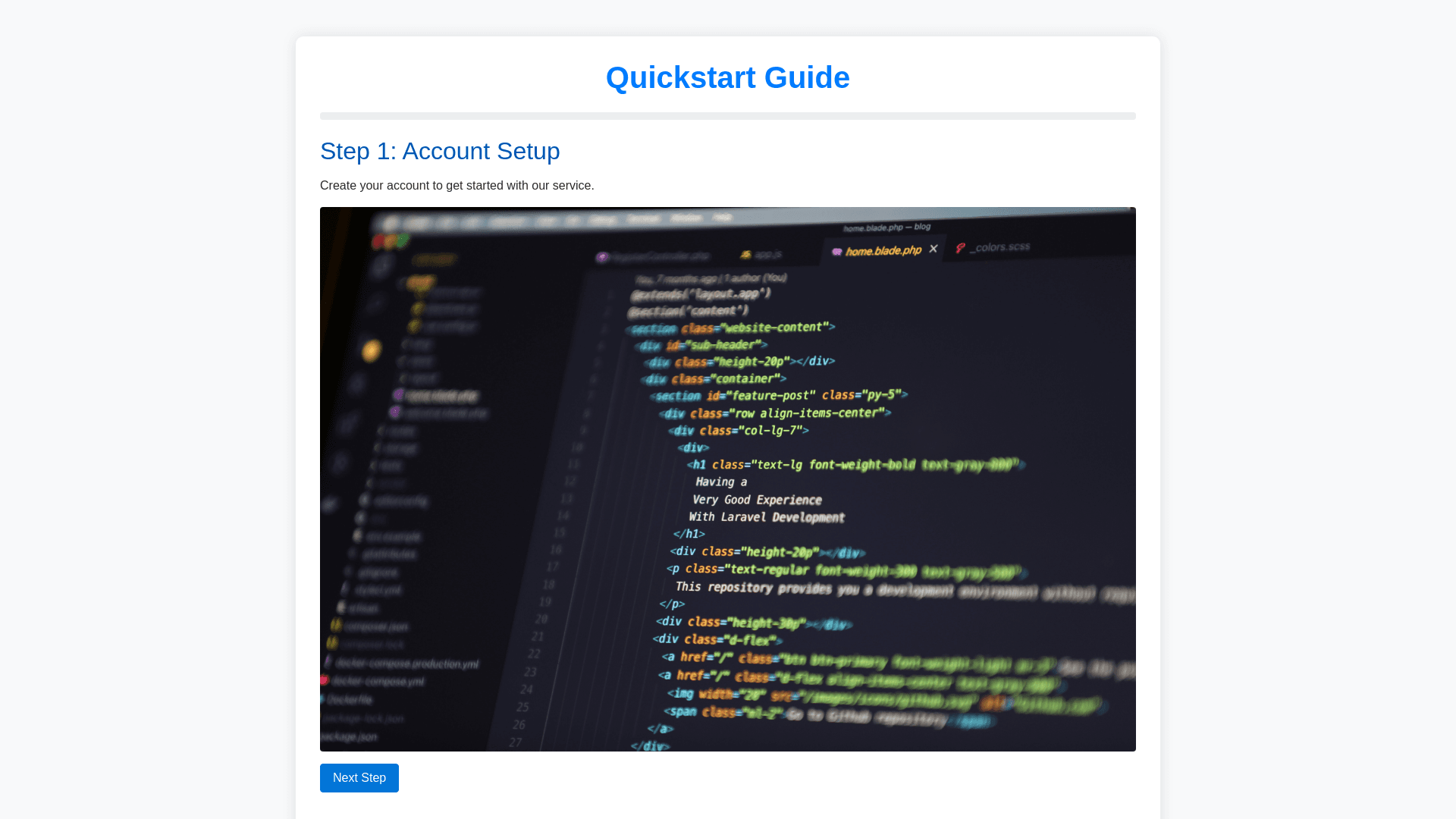Image resolution: width=1456 pixels, height=819 pixels.
Task: Select the highlighted blade.php file in the tree
Action: click(440, 396)
